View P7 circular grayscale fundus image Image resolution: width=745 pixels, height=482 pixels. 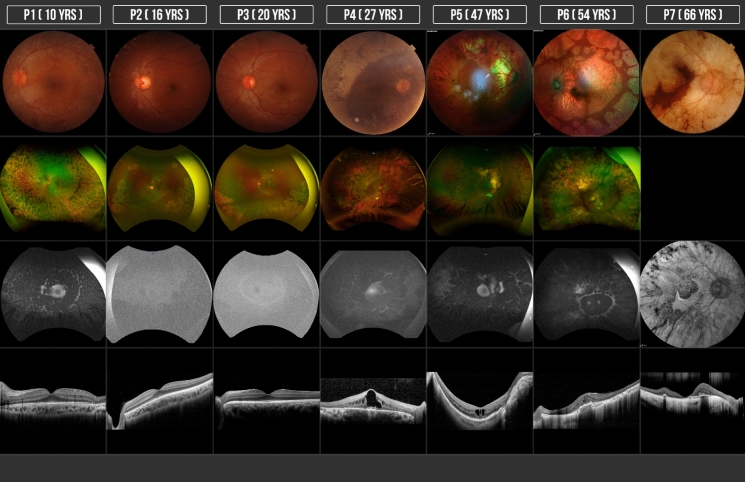click(x=693, y=294)
